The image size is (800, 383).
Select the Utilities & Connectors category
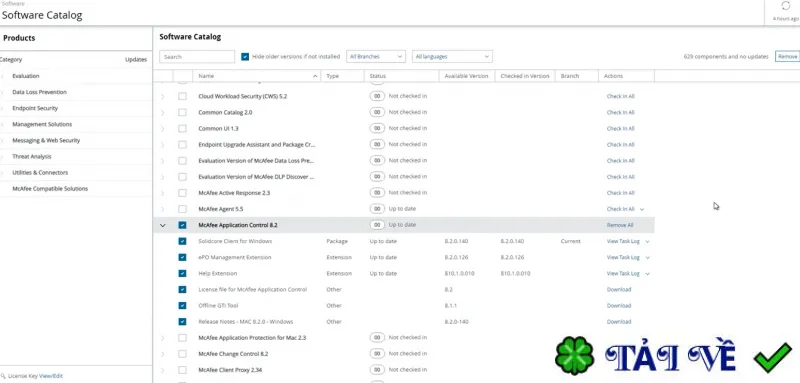tap(40, 172)
